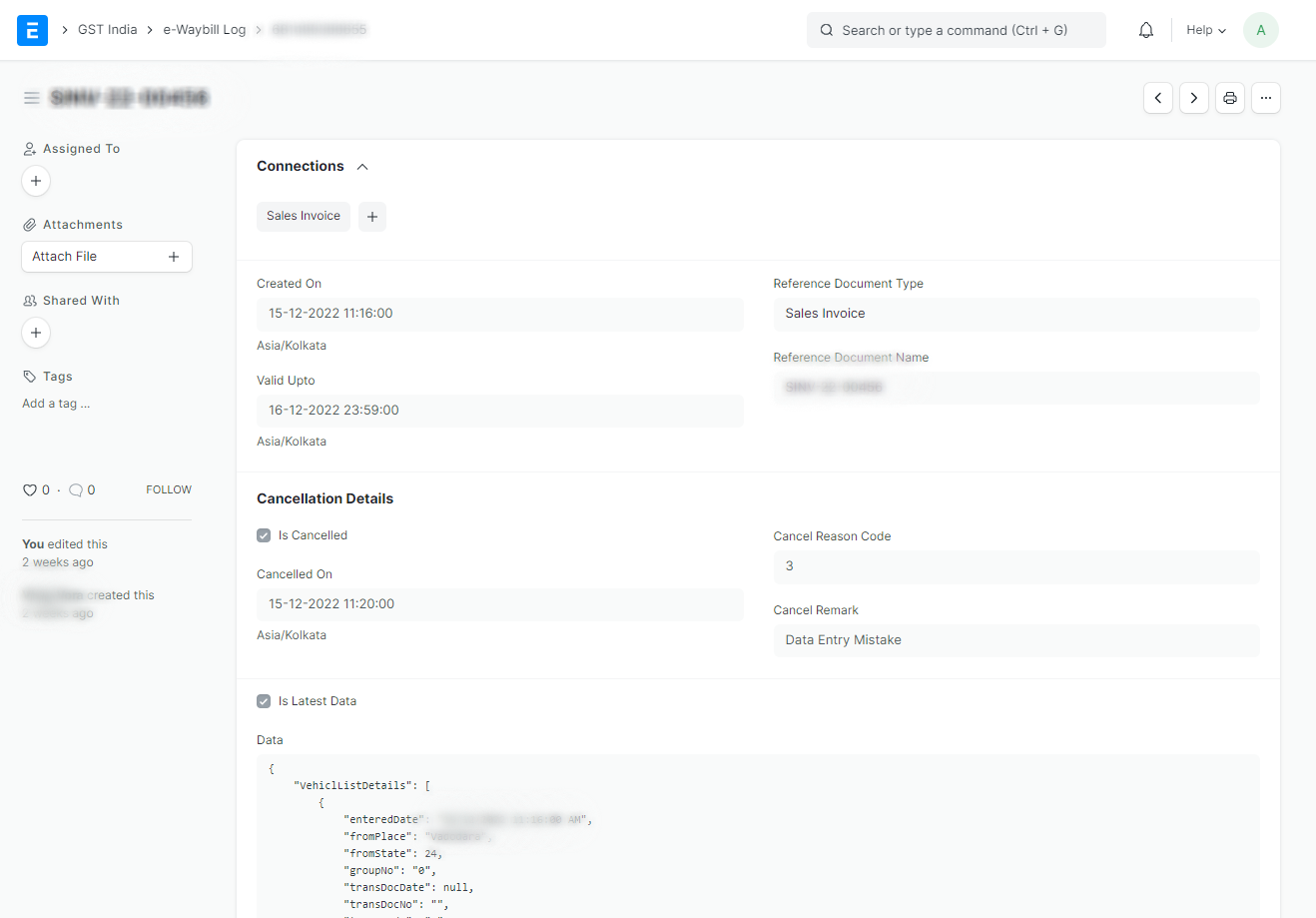The width and height of the screenshot is (1316, 918).
Task: Click the Assigned To person icon
Action: (30, 149)
